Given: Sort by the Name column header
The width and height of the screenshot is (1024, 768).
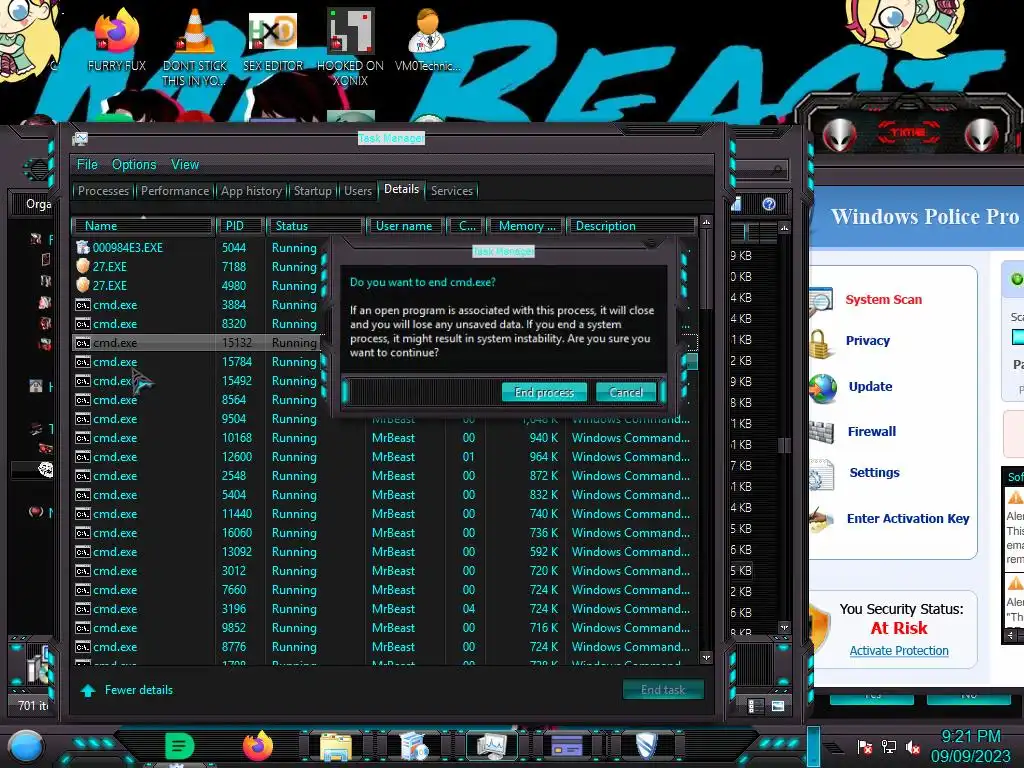Looking at the screenshot, I should 143,226.
